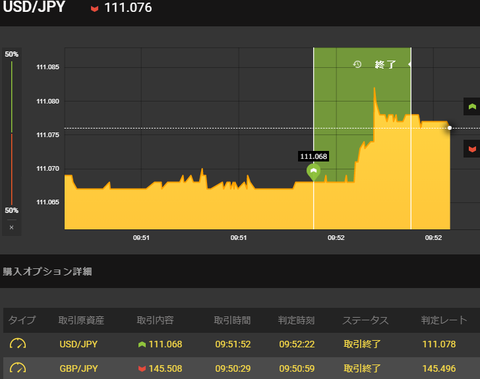Click the clock icon next to 終了
Viewport: 480px width, 379px height.
pyautogui.click(x=357, y=64)
